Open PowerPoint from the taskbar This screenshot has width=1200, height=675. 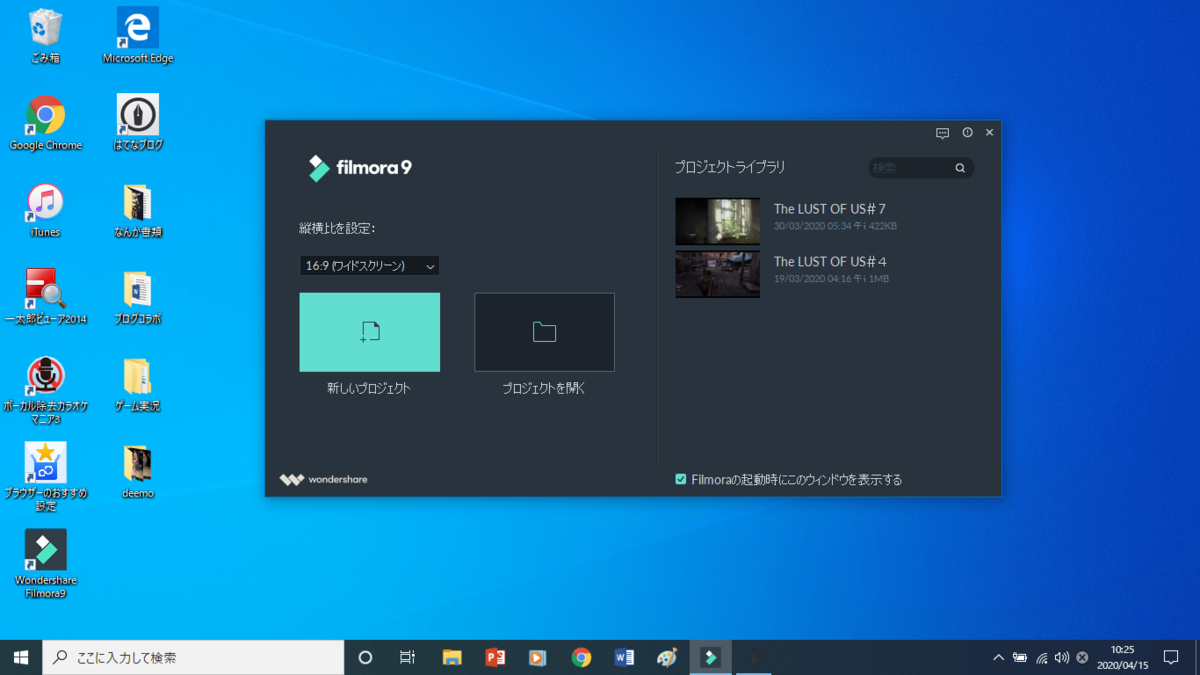pos(495,657)
